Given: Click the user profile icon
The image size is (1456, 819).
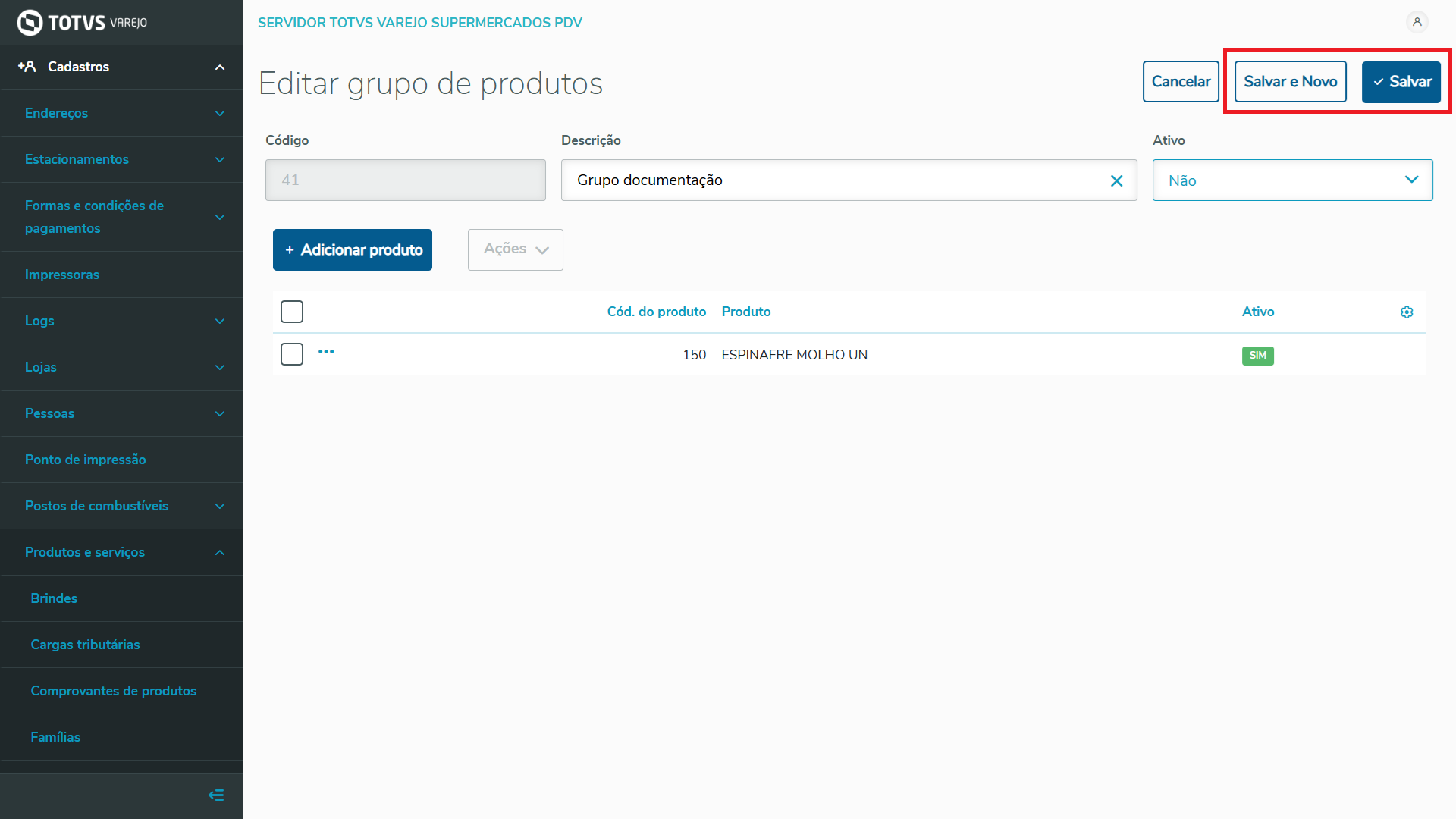Looking at the screenshot, I should tap(1417, 22).
